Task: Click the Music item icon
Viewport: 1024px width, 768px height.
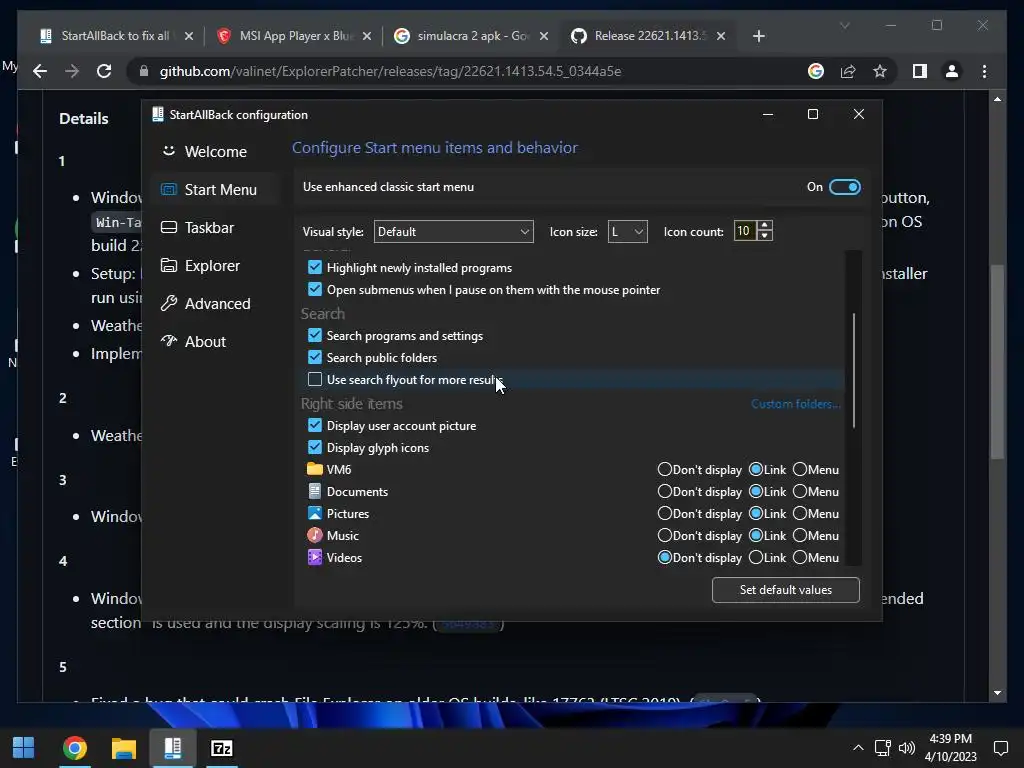Action: 315,536
